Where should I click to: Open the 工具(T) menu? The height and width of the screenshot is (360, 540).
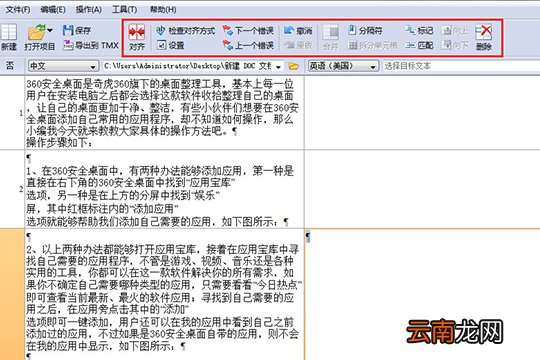[124, 10]
